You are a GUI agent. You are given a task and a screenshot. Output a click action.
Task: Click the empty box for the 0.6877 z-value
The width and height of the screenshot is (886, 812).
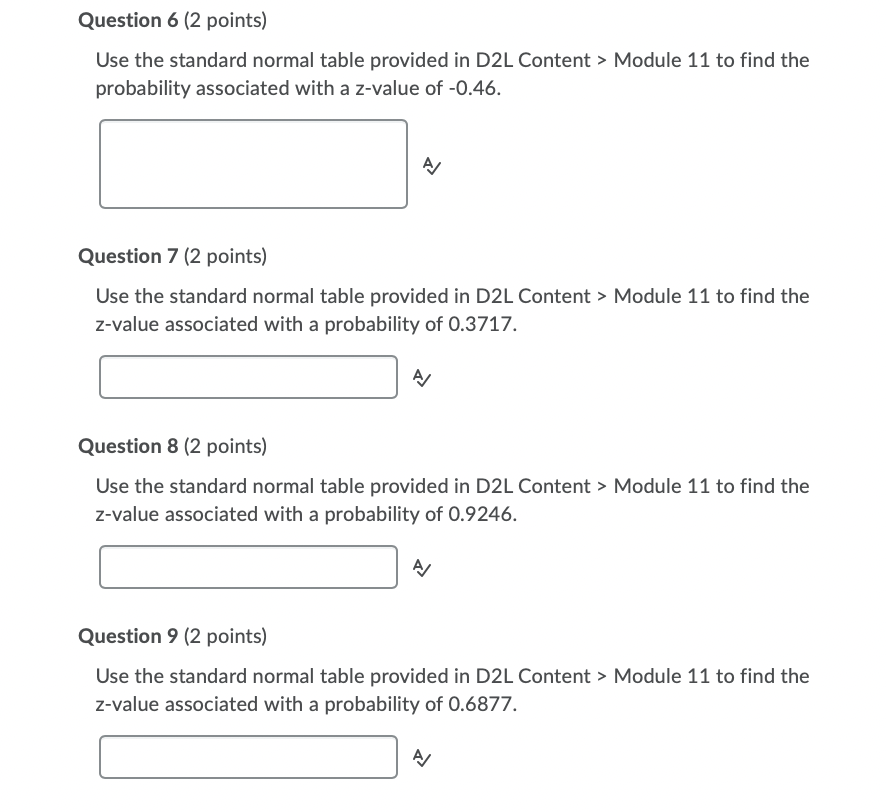point(247,757)
